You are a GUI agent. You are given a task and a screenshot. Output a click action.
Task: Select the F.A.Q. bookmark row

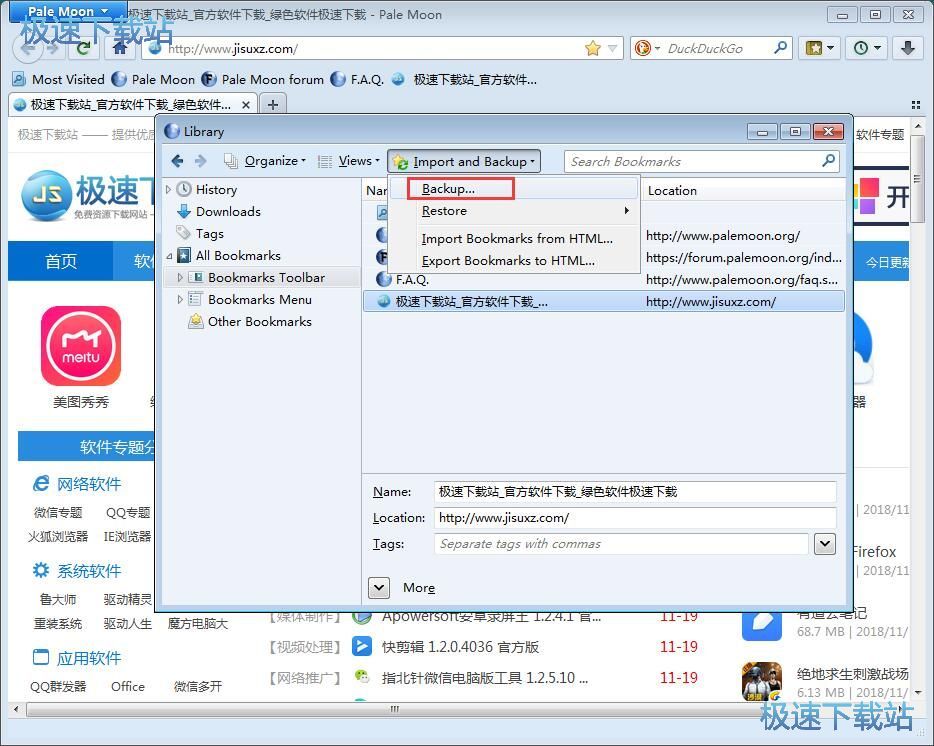(x=603, y=279)
